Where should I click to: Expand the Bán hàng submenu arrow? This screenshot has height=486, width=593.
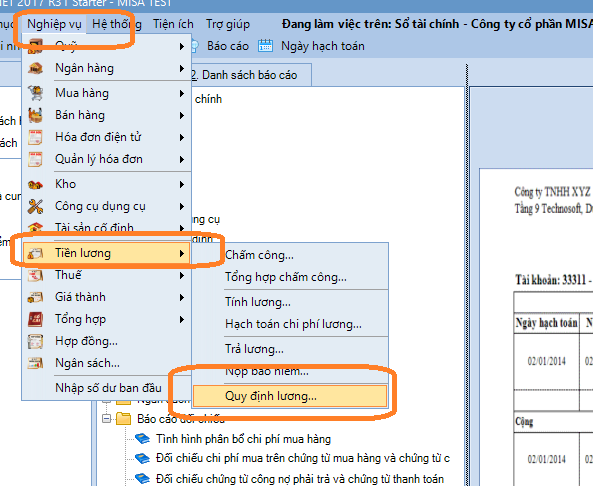182,115
